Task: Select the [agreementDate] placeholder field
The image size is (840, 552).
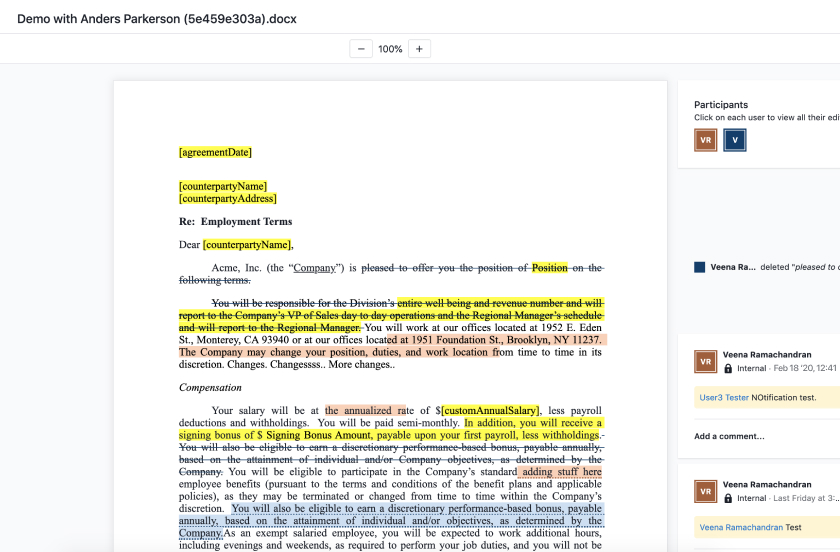Action: point(215,153)
